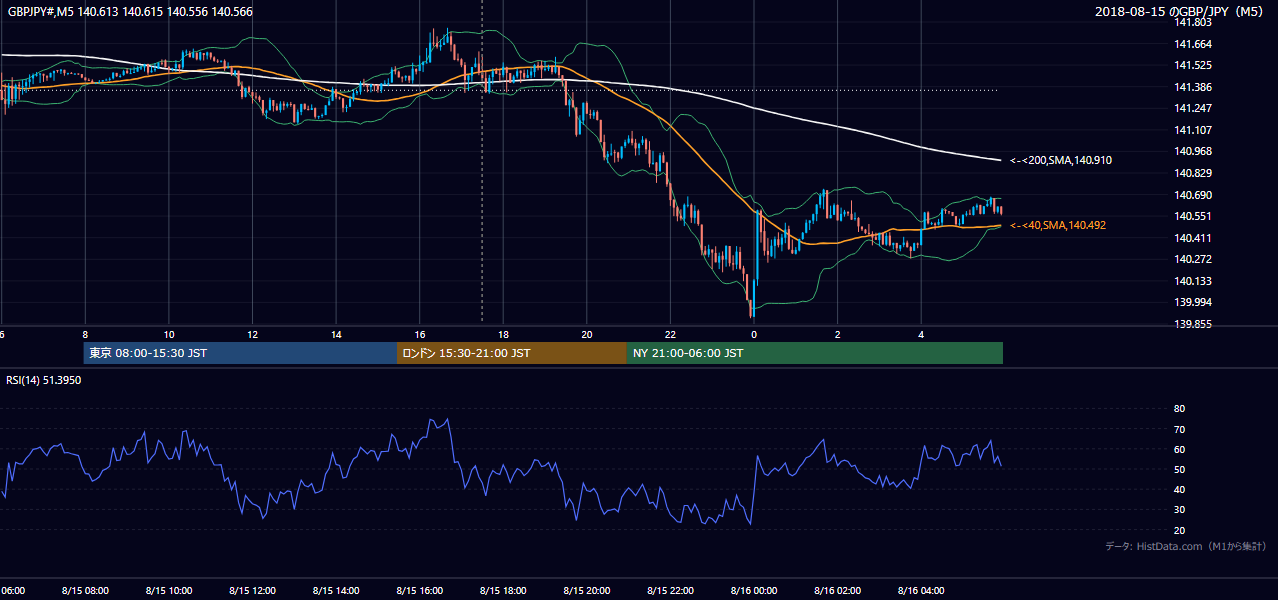The height and width of the screenshot is (600, 1278).
Task: Click the RSI(14) 51.3950 indicator label
Action: click(x=44, y=381)
